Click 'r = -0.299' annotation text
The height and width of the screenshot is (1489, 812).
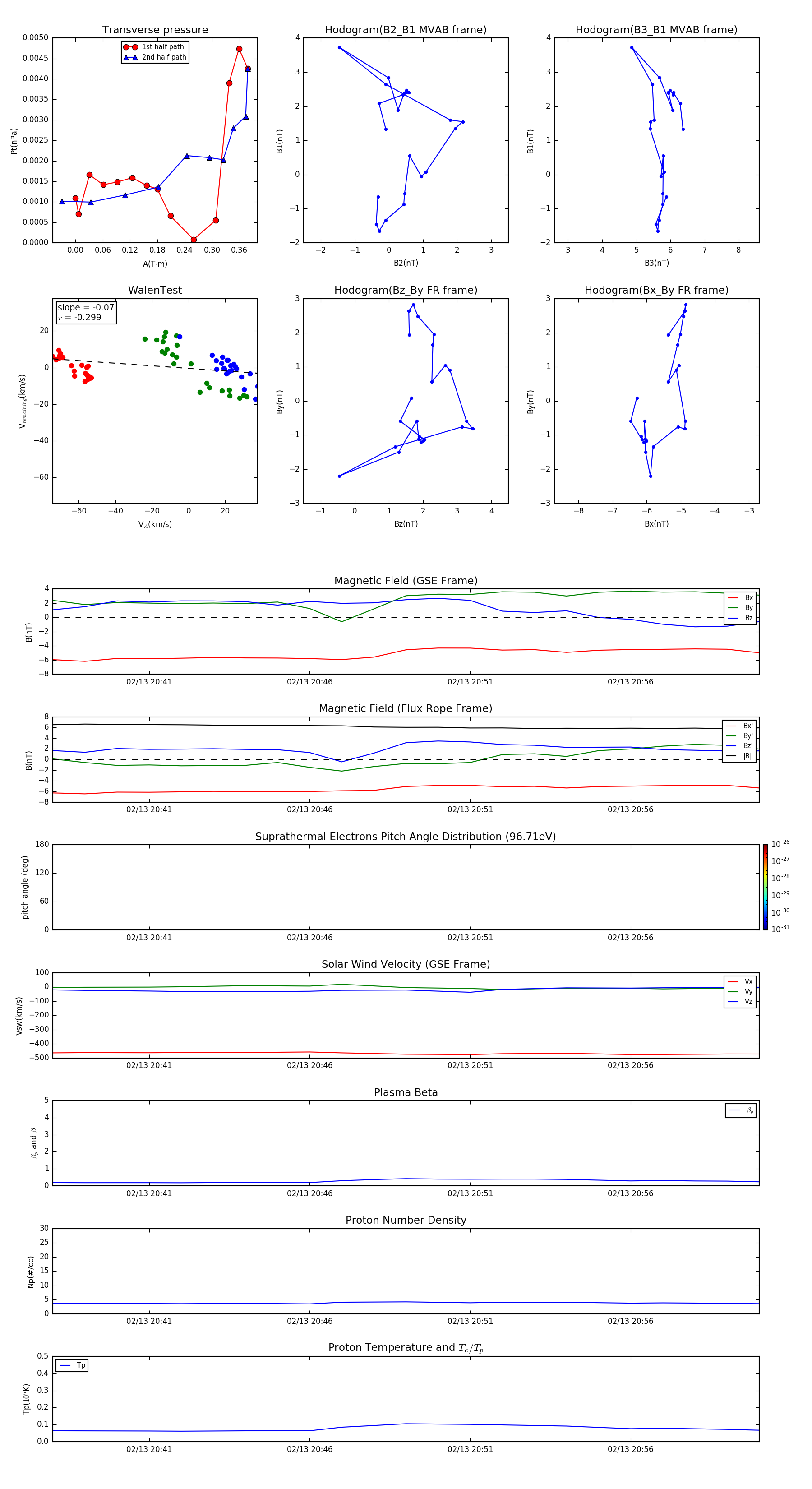pyautogui.click(x=80, y=317)
